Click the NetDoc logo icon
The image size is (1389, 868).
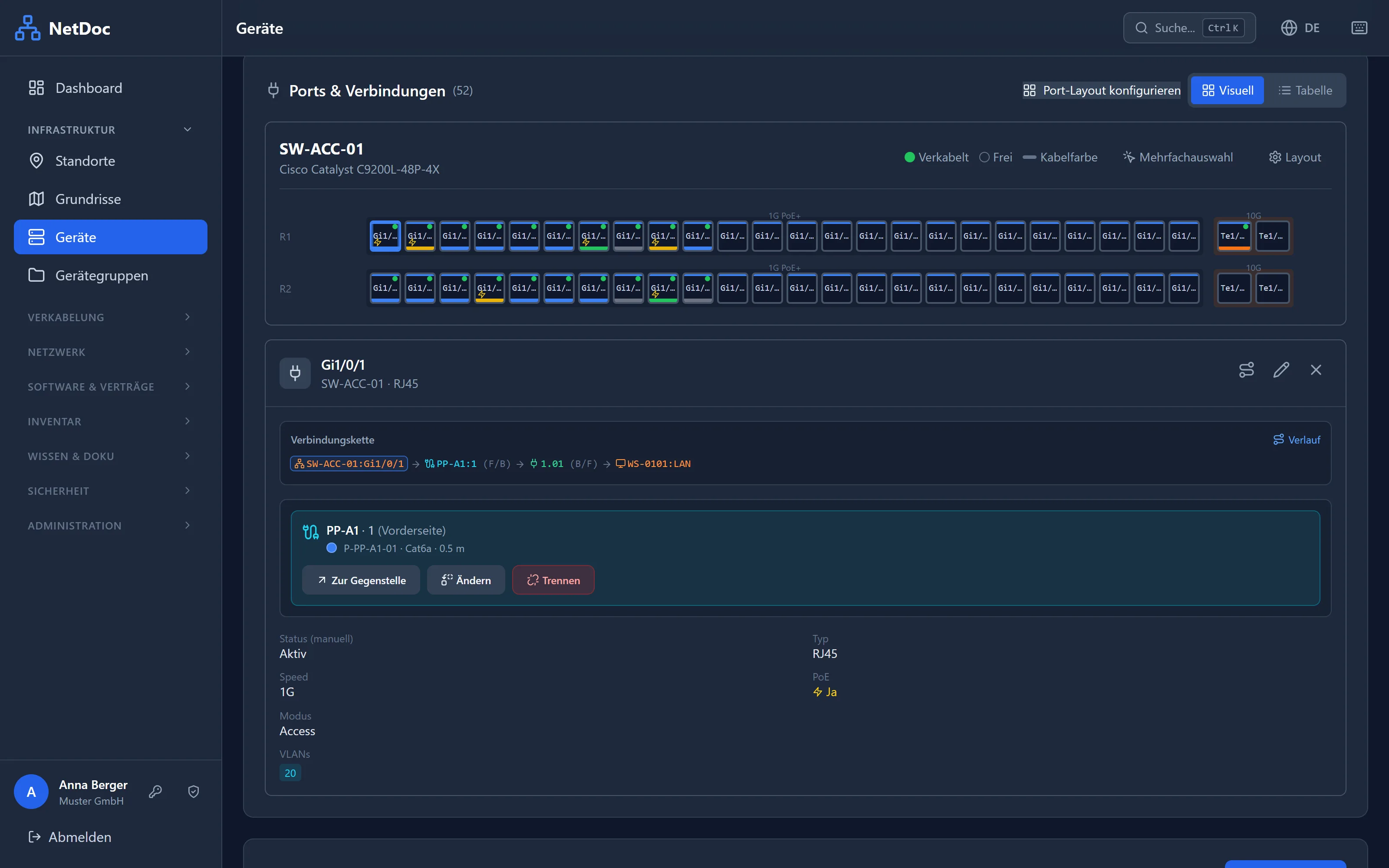27,28
